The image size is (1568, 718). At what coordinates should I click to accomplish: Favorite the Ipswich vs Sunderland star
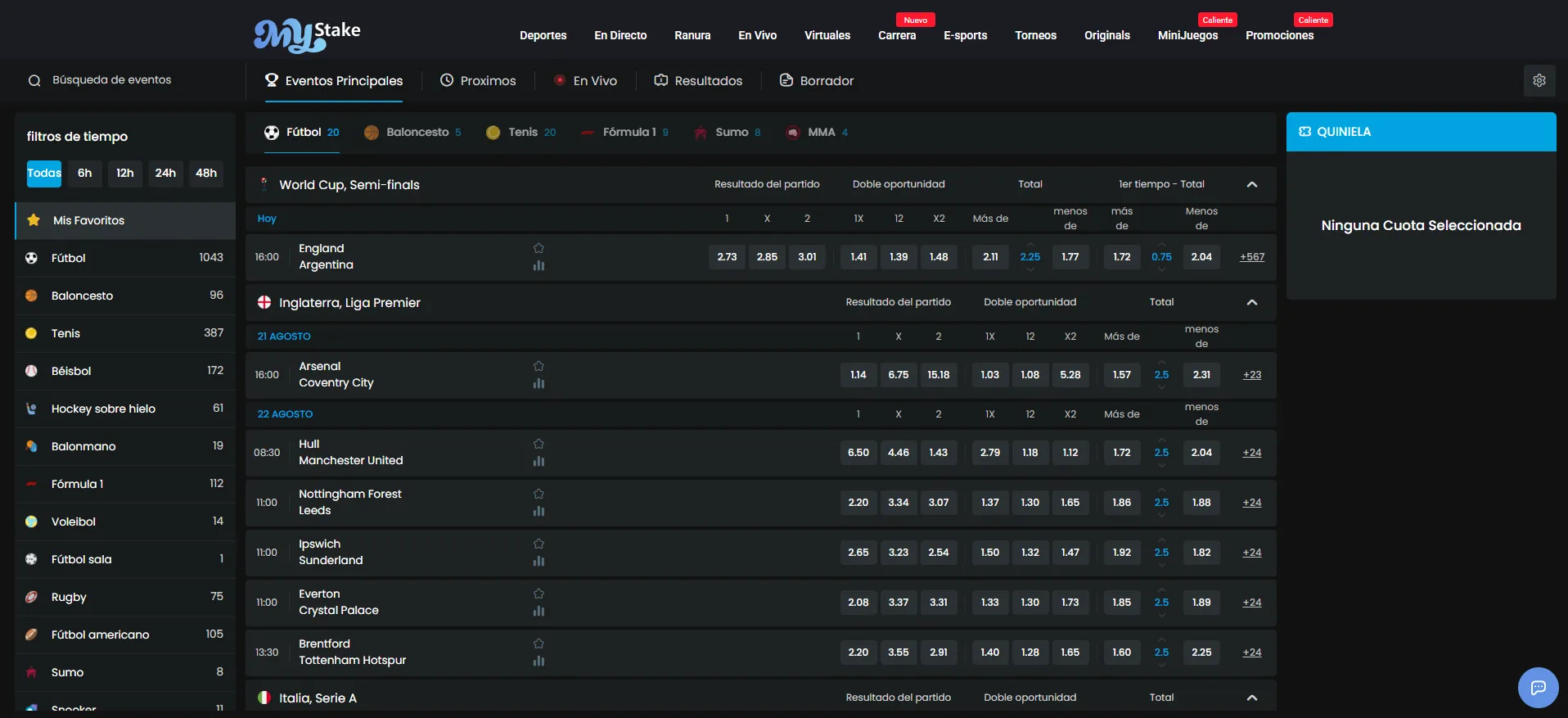[538, 544]
